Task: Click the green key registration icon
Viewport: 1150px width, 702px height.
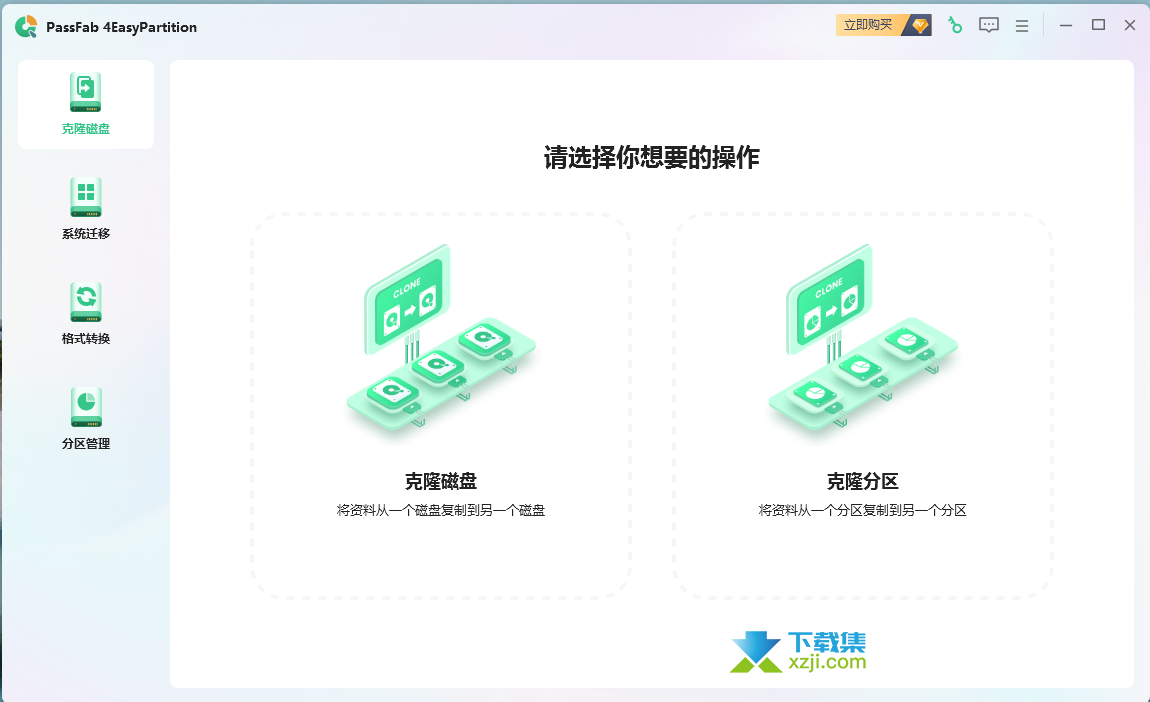Action: click(954, 25)
